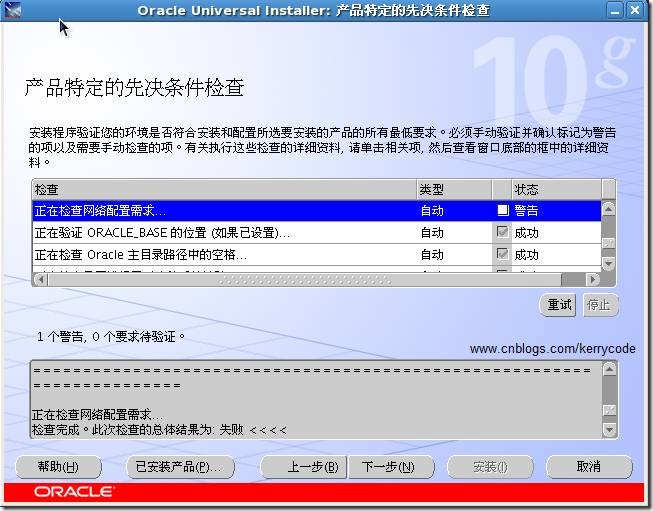Click the details box scroll-down arrow

click(x=609, y=429)
